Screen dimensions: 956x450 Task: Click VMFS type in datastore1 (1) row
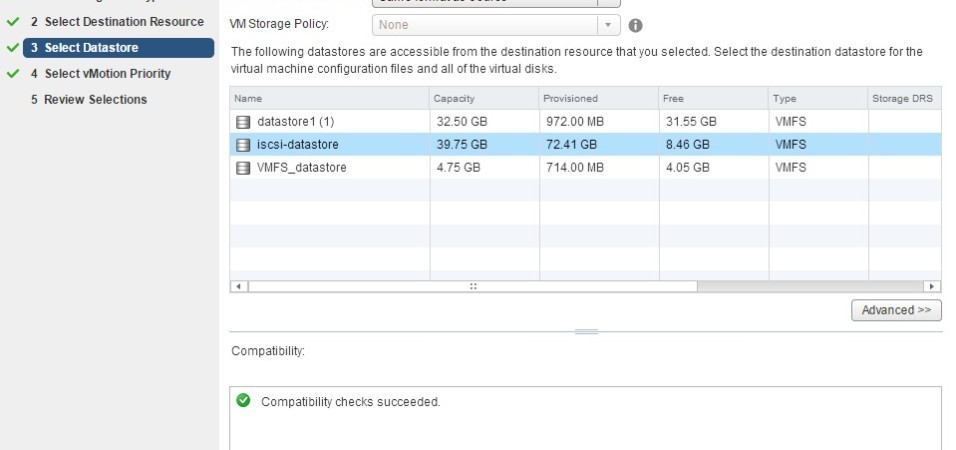790,122
